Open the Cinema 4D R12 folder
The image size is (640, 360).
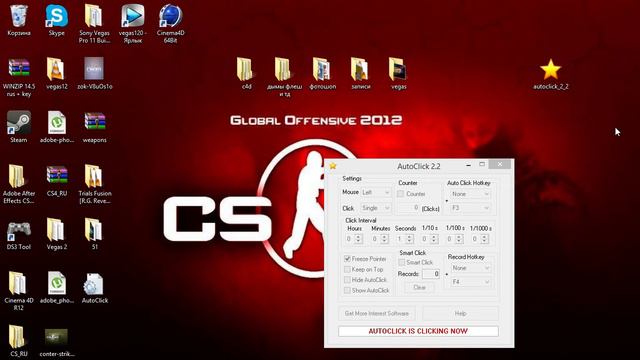(x=19, y=291)
